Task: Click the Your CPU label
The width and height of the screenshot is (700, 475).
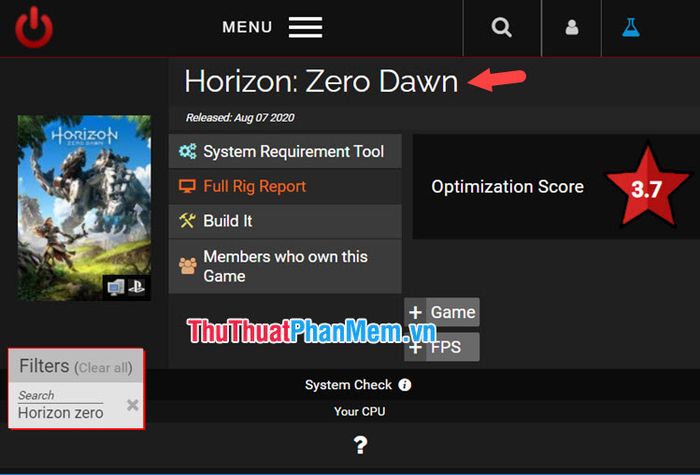Action: [360, 411]
